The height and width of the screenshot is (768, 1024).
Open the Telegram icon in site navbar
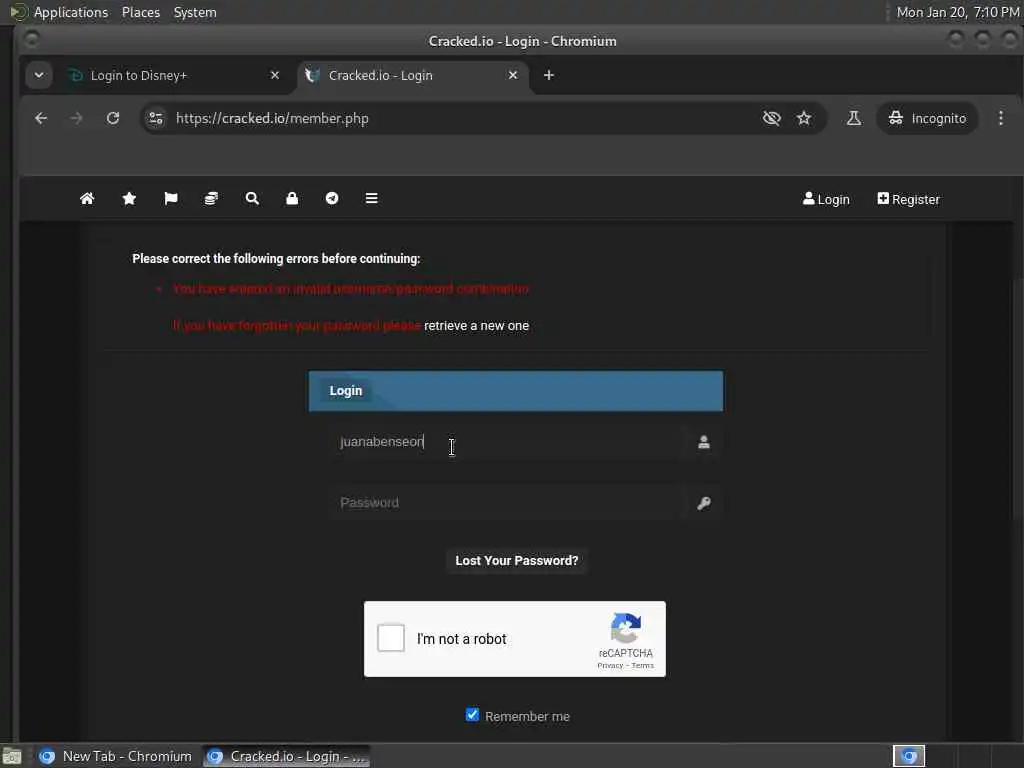(332, 199)
